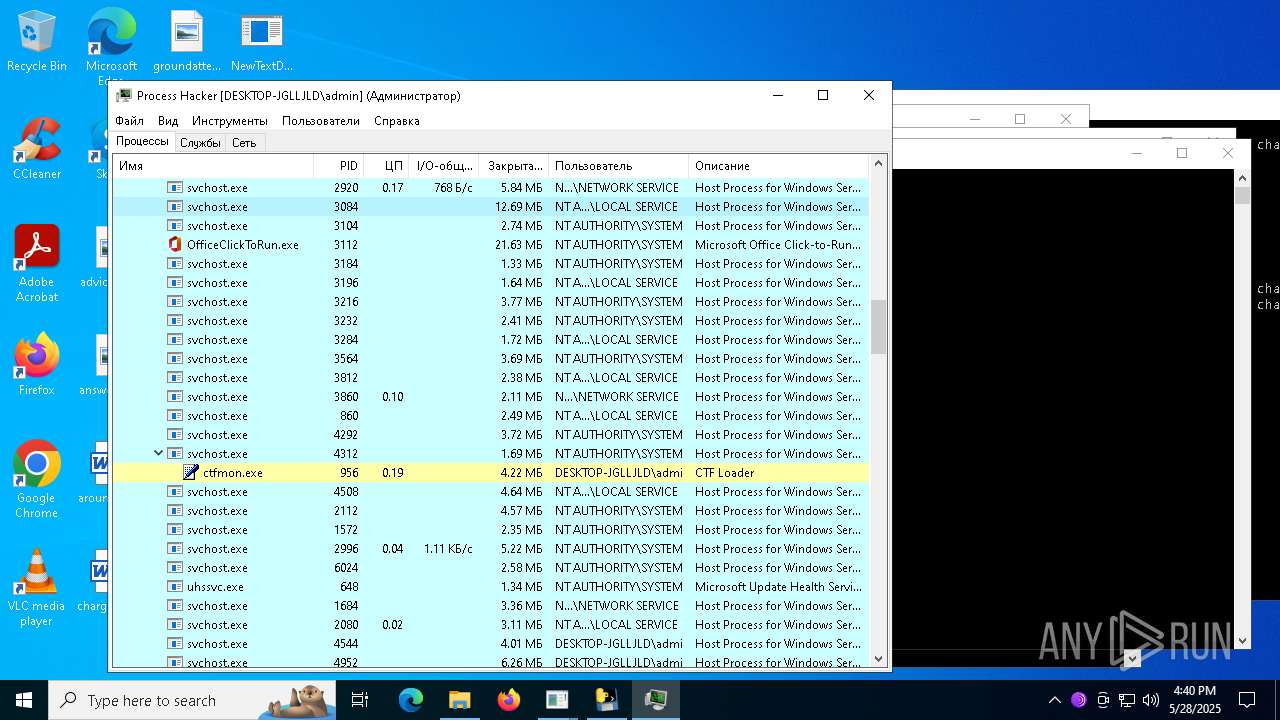Click the Process Hacker taskbar button

(656, 700)
